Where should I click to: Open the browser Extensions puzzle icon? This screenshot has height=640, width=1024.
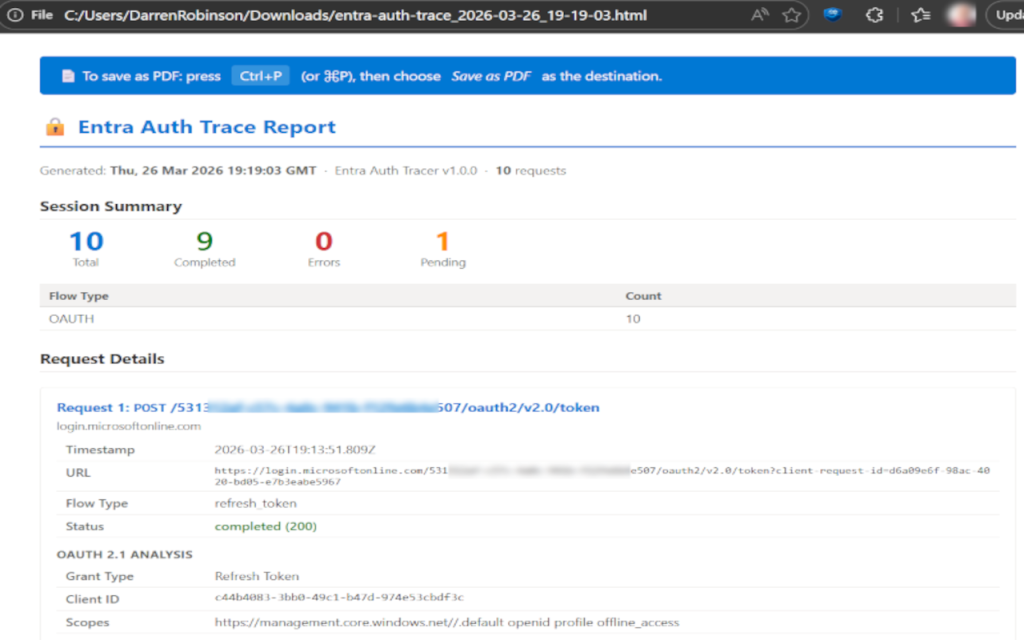coord(873,15)
